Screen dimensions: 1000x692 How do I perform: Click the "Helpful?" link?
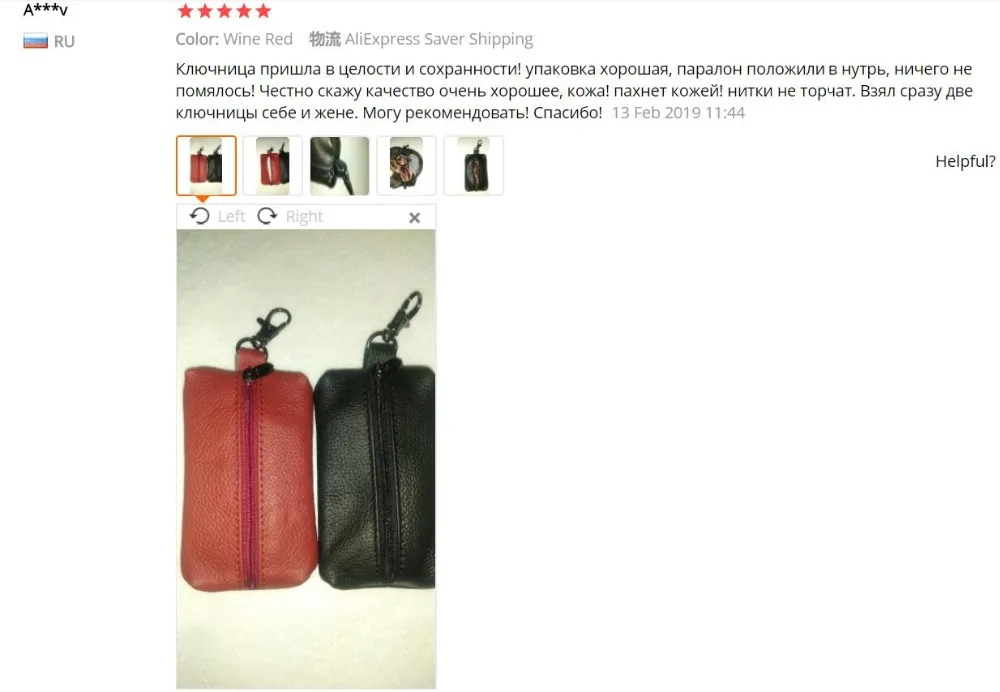pos(965,161)
